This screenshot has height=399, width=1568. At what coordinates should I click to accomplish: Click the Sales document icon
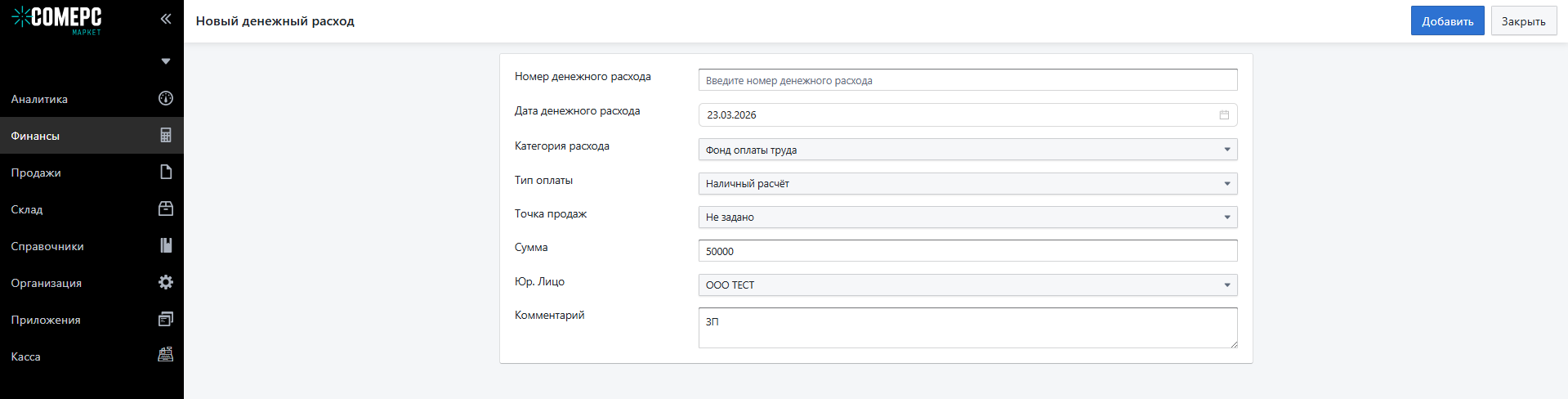[x=166, y=173]
